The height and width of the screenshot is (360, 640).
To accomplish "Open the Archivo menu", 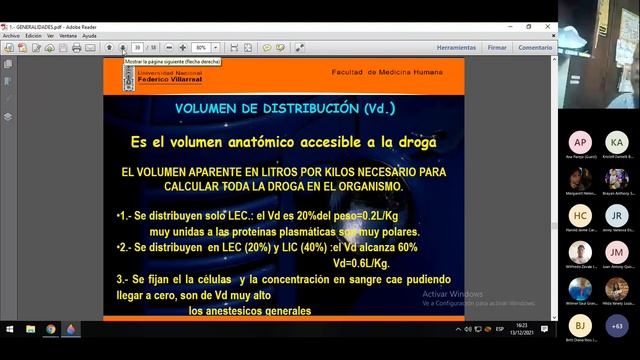I will click(11, 36).
